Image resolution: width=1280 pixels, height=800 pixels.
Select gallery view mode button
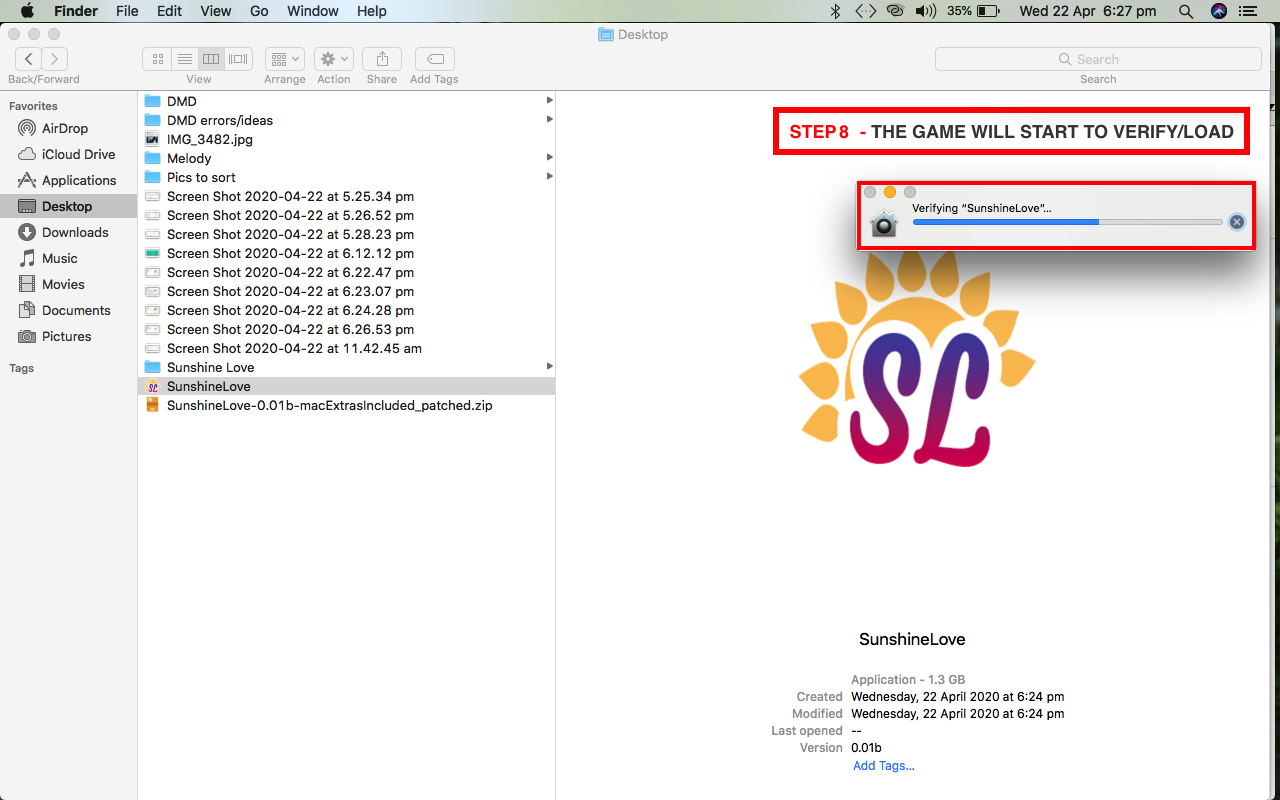point(238,59)
